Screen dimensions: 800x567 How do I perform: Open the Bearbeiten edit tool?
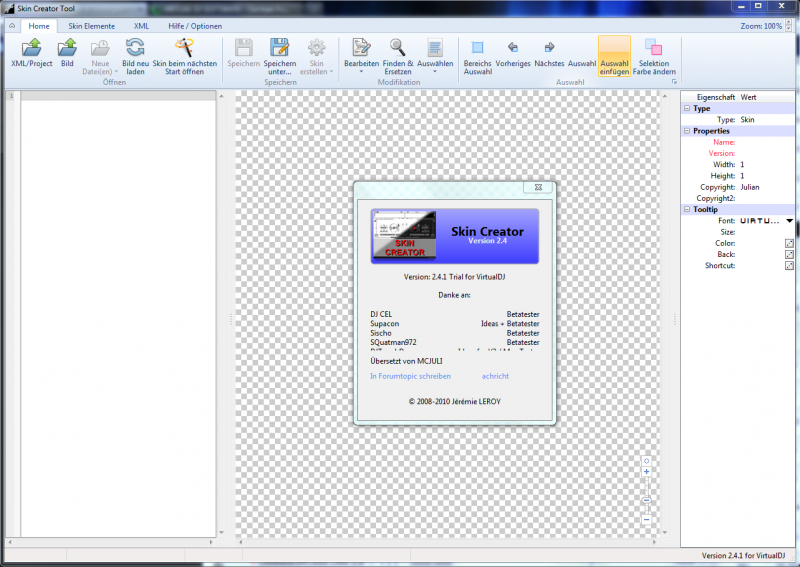(361, 53)
